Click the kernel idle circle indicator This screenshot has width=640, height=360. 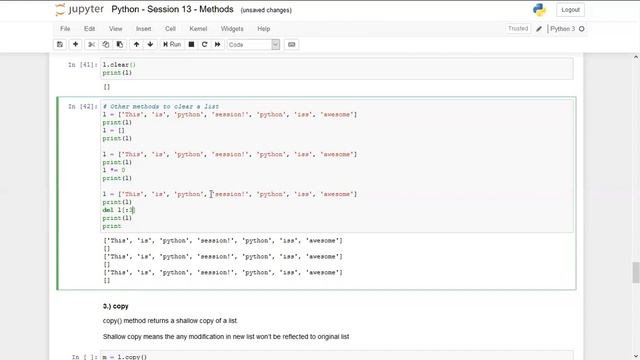click(x=582, y=29)
